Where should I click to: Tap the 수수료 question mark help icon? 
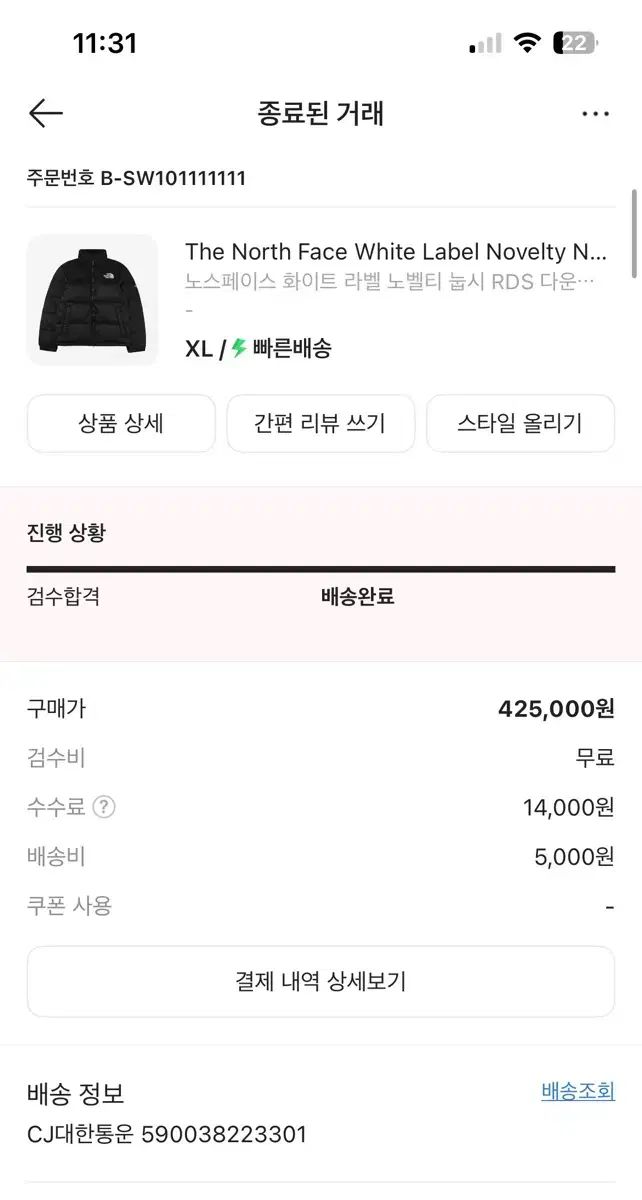pos(104,807)
